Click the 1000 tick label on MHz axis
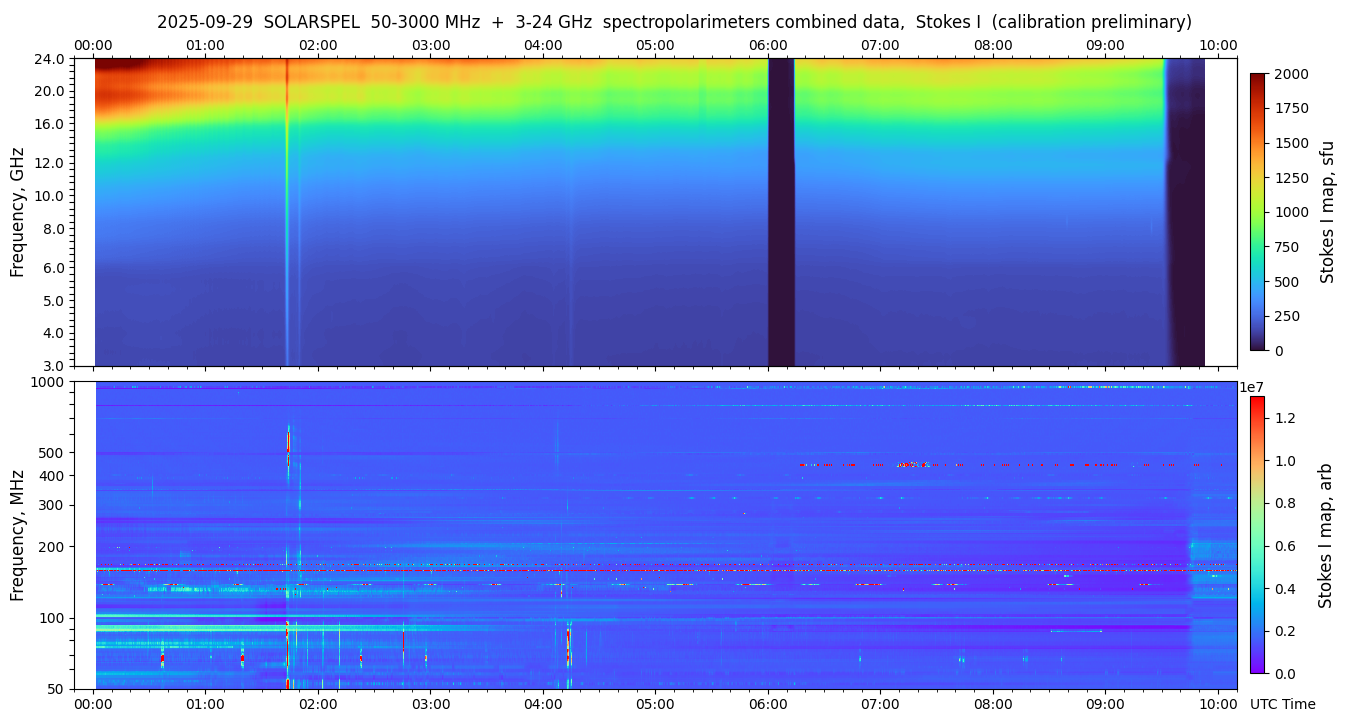The height and width of the screenshot is (725, 1350). [x=49, y=382]
